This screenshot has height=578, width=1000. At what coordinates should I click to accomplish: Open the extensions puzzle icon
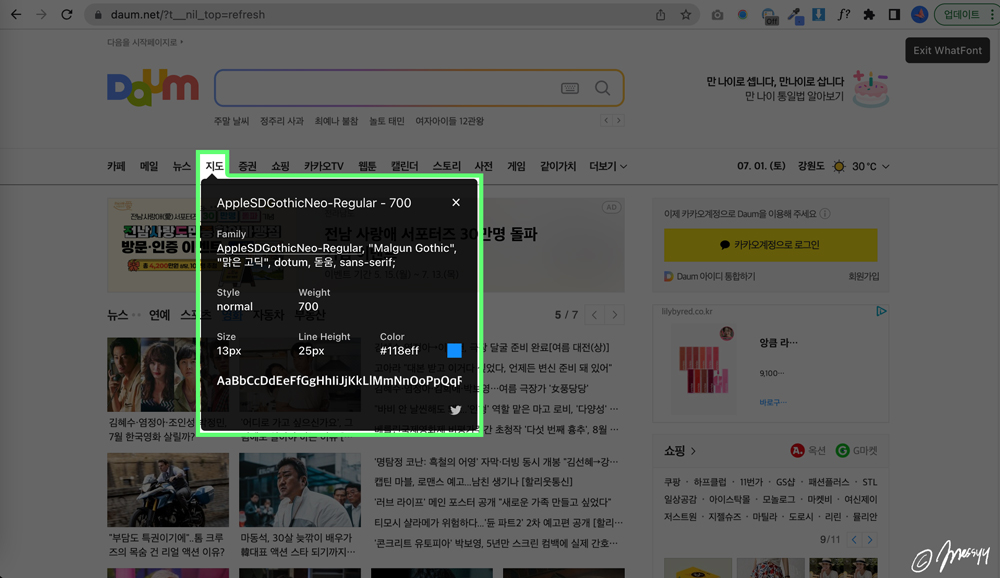pyautogui.click(x=869, y=14)
